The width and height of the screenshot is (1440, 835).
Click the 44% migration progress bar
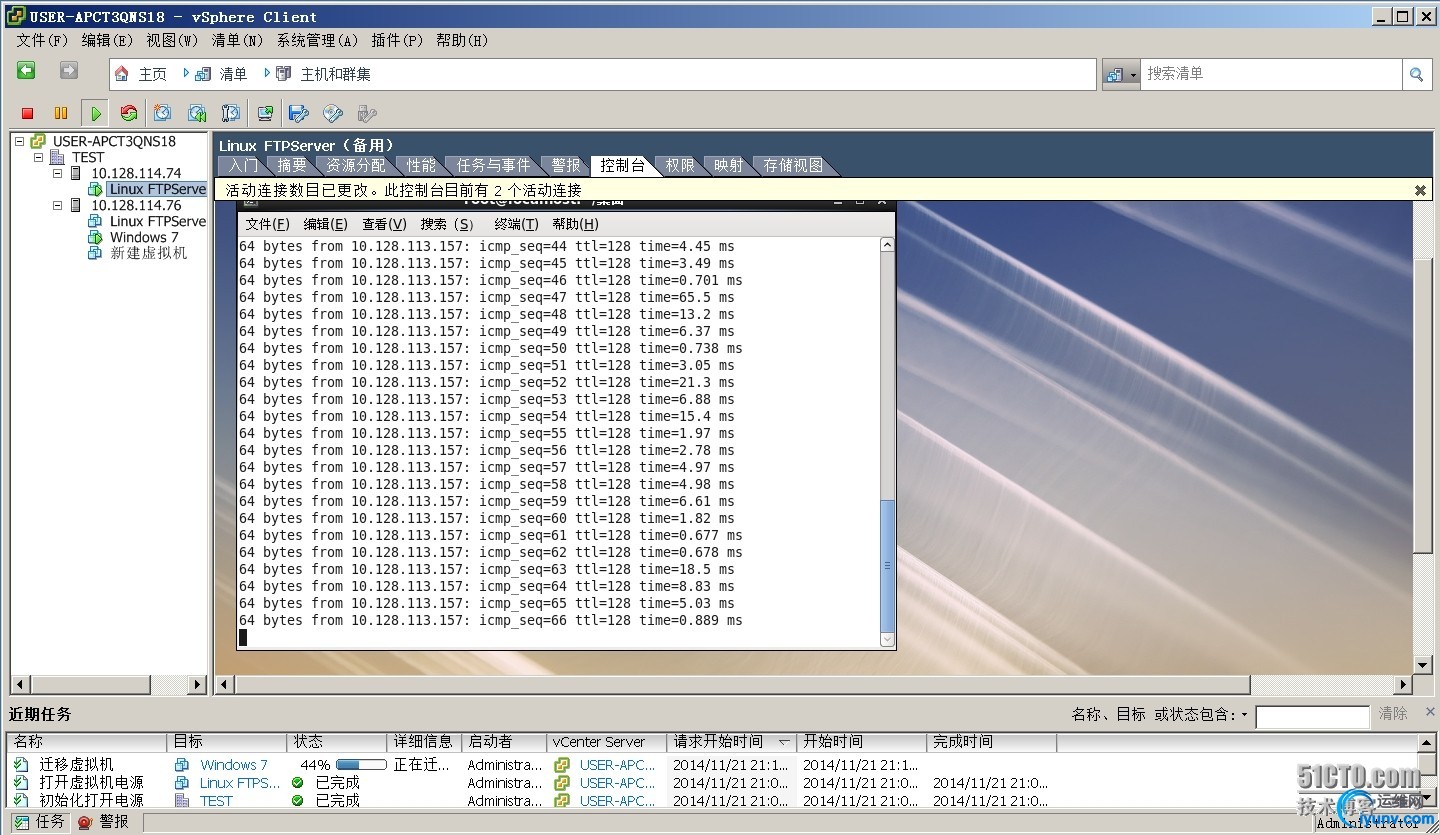362,765
